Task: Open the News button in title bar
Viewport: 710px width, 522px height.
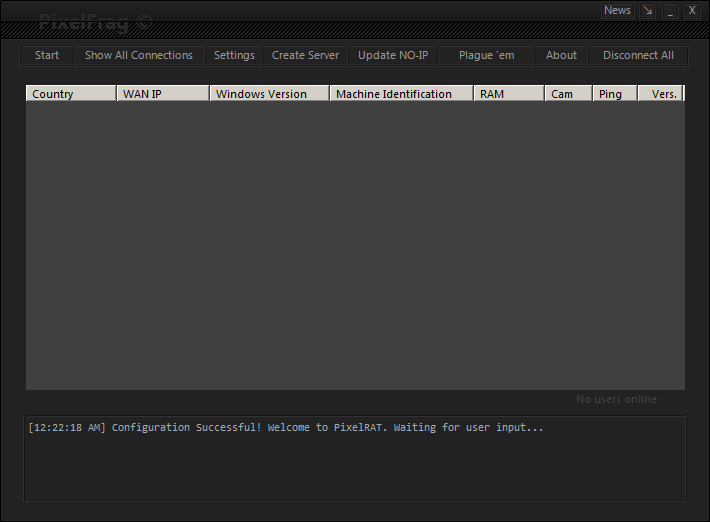Action: 617,11
